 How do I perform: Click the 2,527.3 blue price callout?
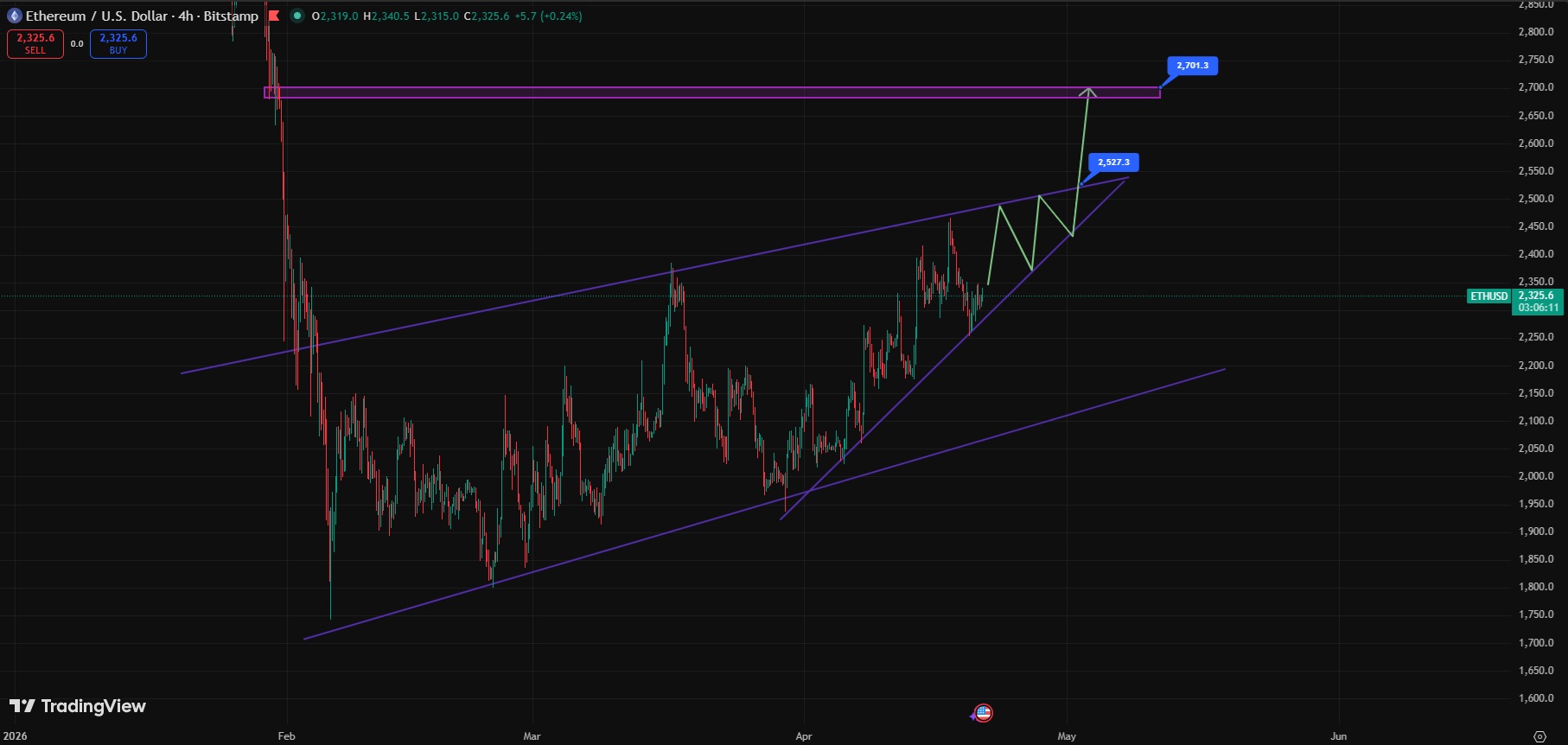(1113, 162)
